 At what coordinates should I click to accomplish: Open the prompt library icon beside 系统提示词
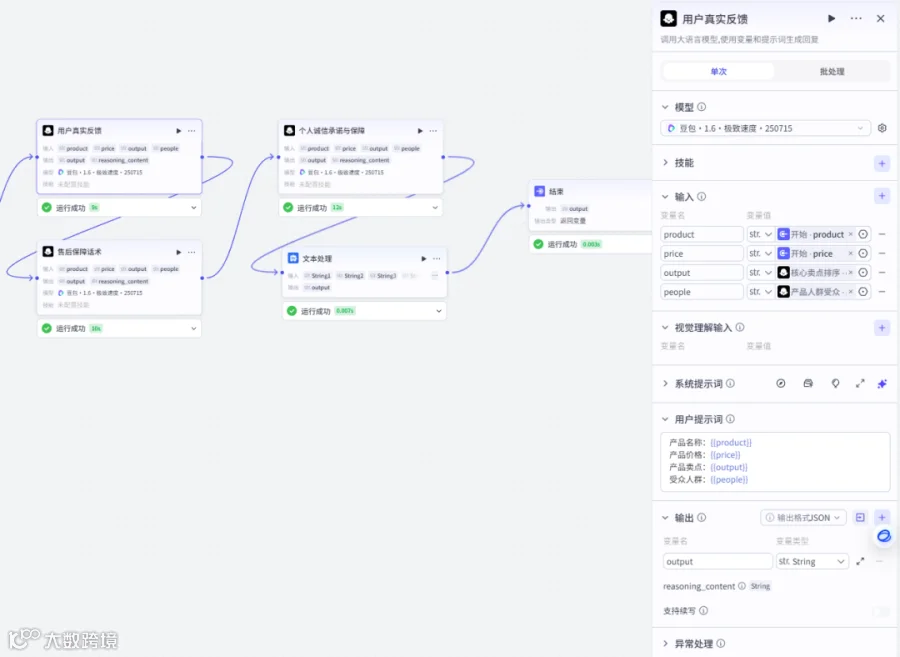(x=808, y=383)
